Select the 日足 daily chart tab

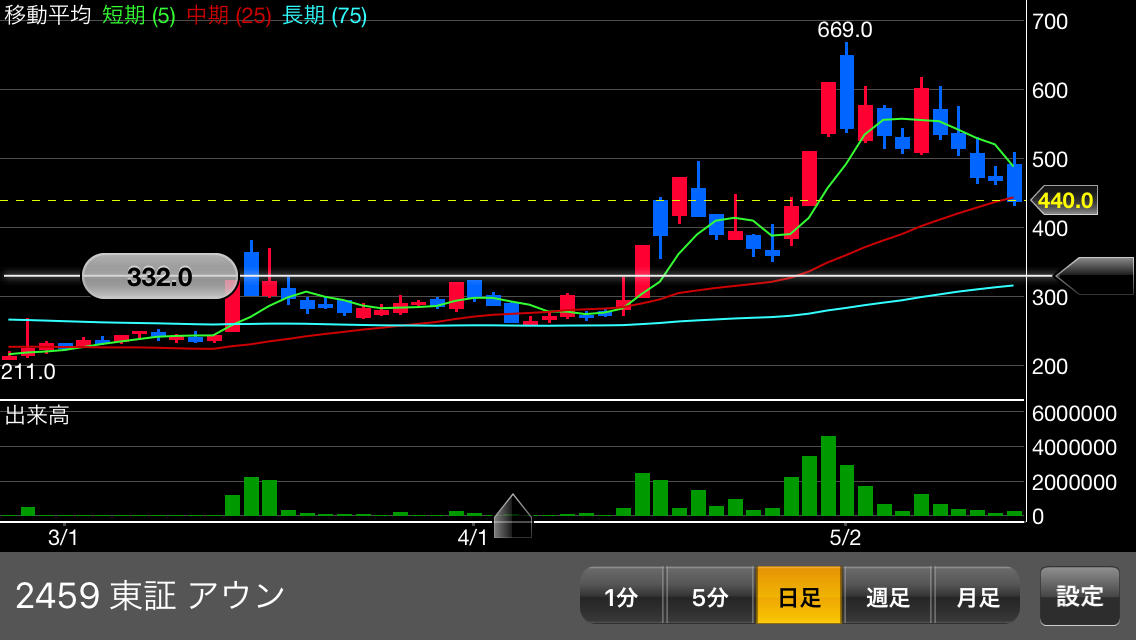click(799, 596)
